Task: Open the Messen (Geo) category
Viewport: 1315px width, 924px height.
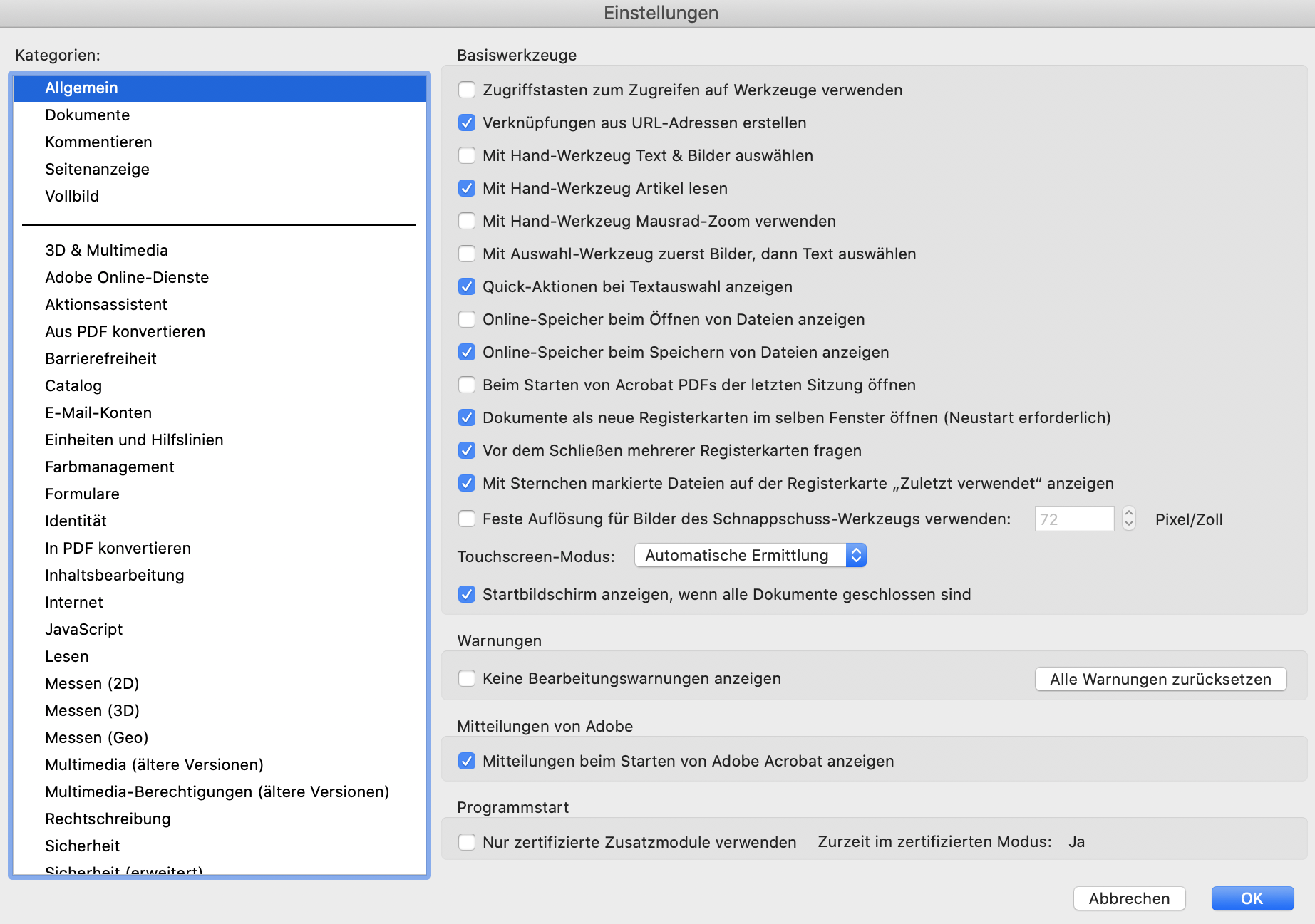Action: (x=220, y=737)
